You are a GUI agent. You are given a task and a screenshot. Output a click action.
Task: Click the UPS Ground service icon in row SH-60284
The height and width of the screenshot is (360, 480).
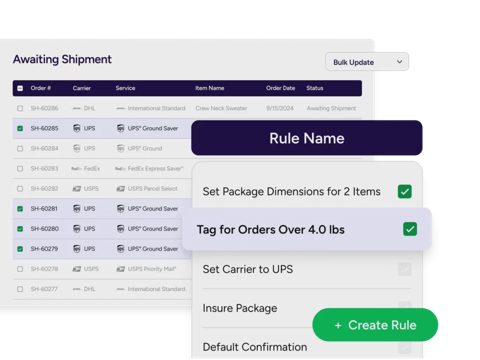click(121, 148)
